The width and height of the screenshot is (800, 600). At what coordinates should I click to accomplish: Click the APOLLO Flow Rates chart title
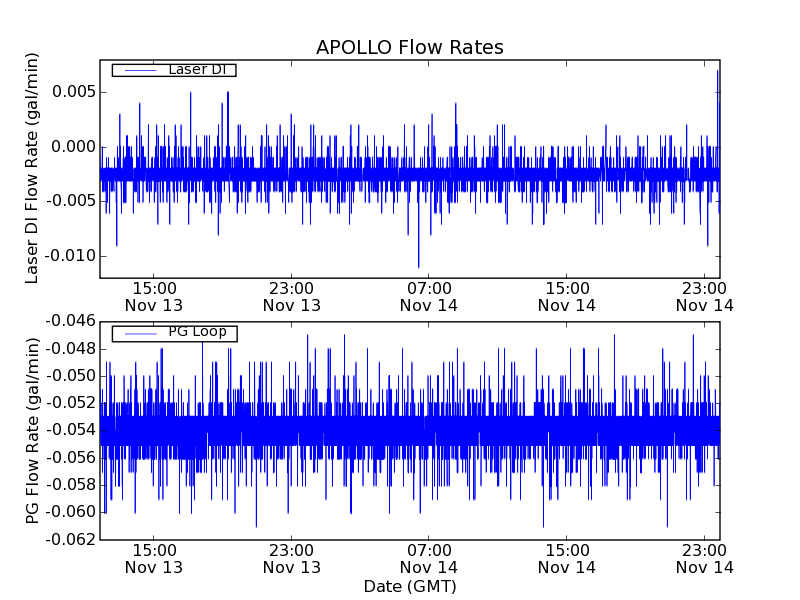[409, 48]
